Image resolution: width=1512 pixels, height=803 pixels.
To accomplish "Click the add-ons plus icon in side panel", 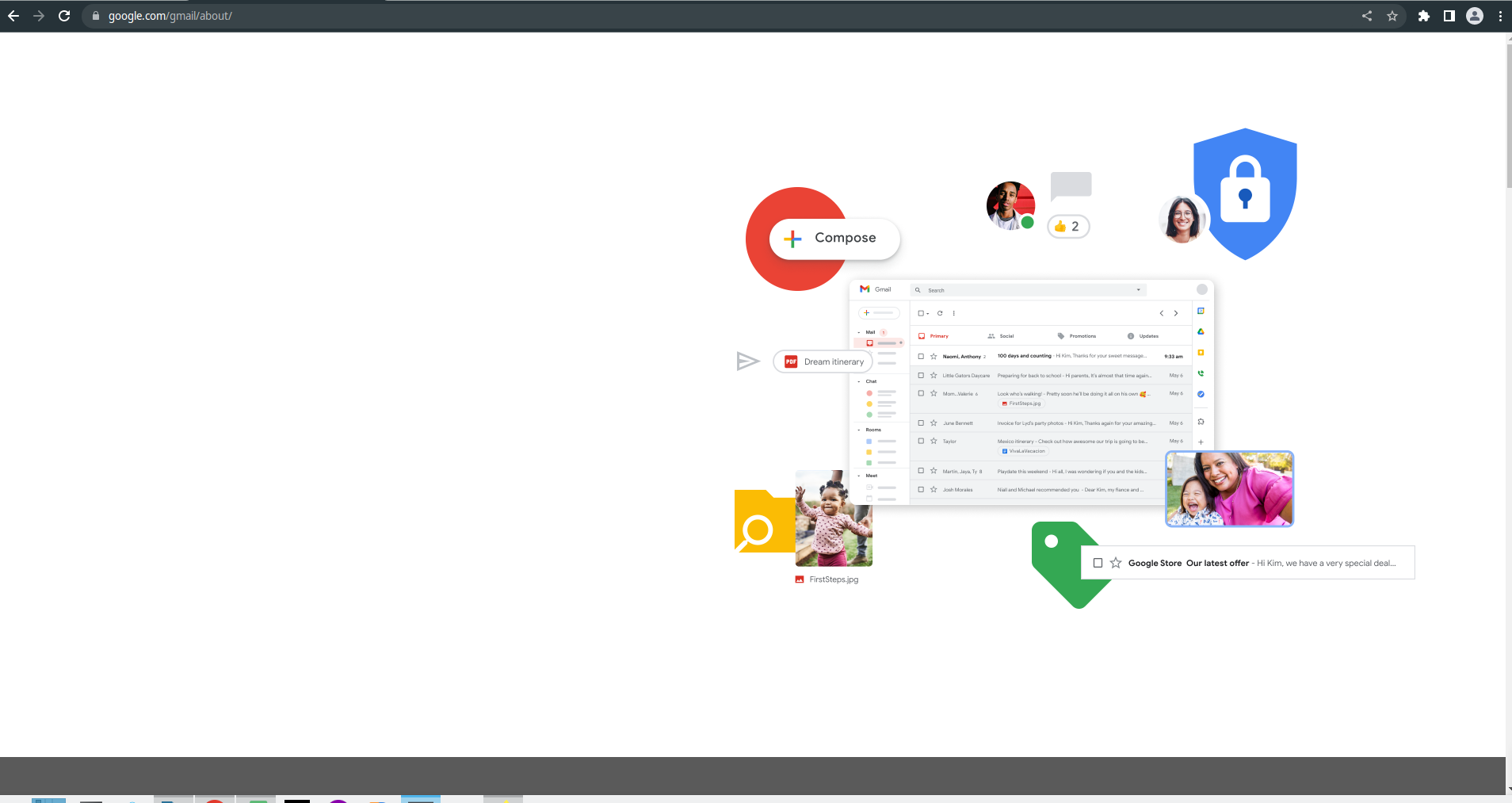I will coord(1201,442).
